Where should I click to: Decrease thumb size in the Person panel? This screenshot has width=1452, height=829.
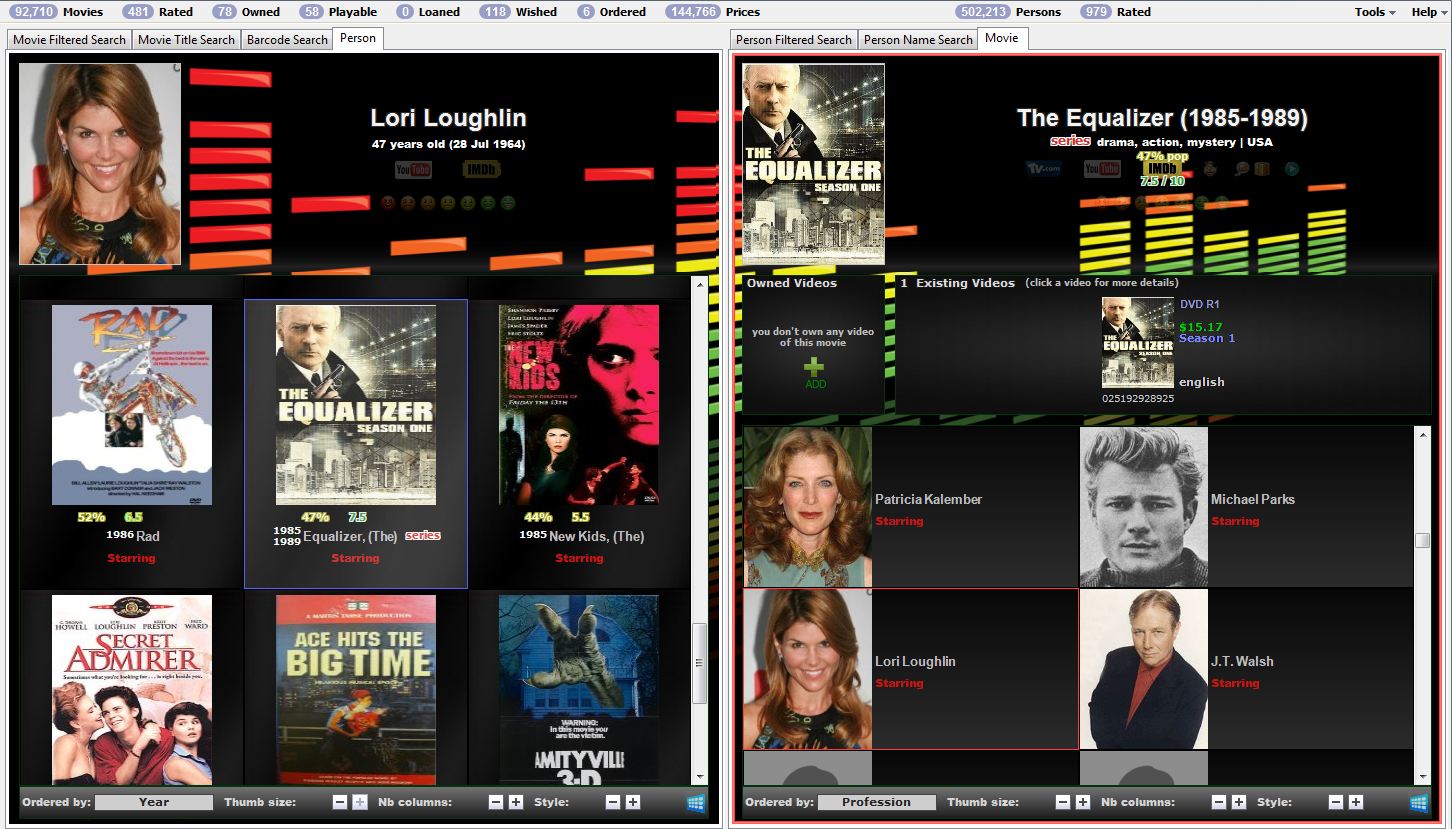340,802
